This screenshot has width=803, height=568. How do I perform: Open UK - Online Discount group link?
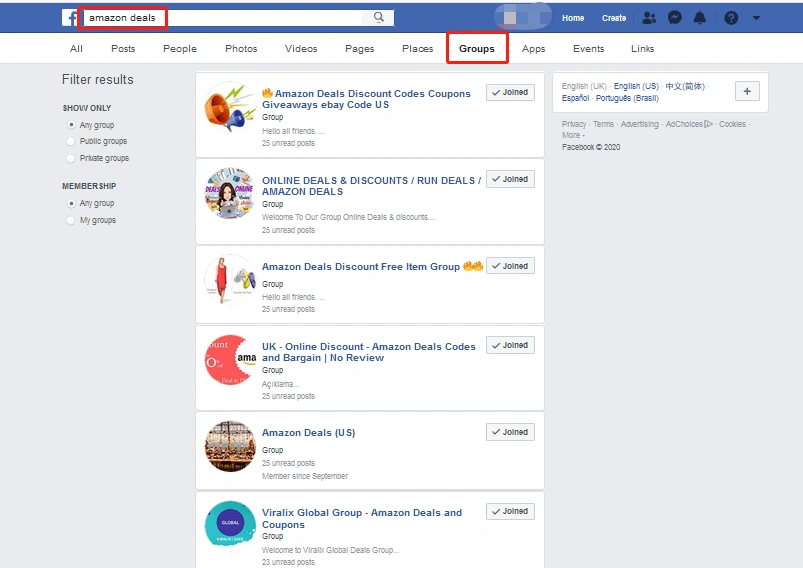368,352
